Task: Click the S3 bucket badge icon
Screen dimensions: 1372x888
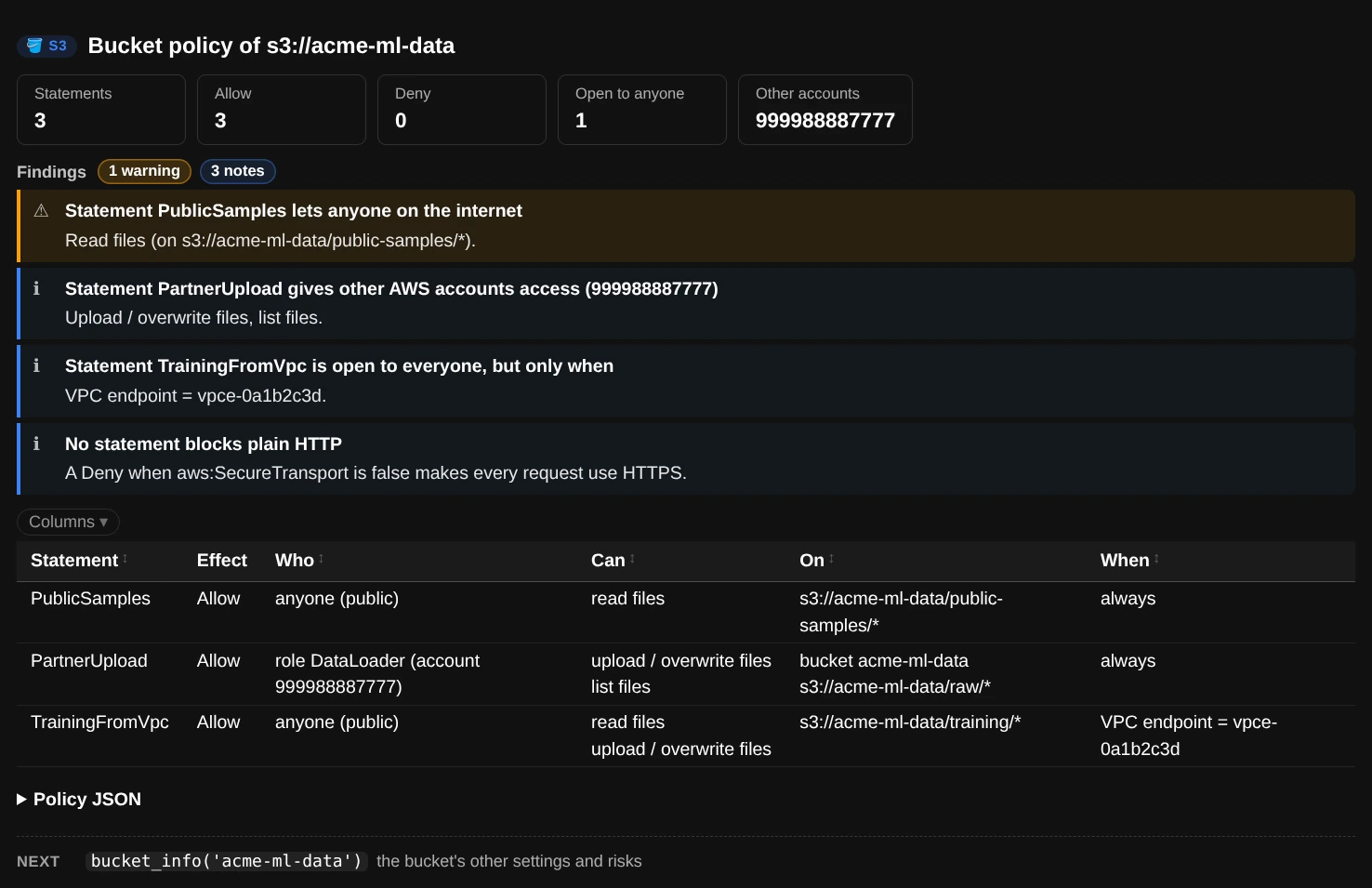Action: pos(46,46)
